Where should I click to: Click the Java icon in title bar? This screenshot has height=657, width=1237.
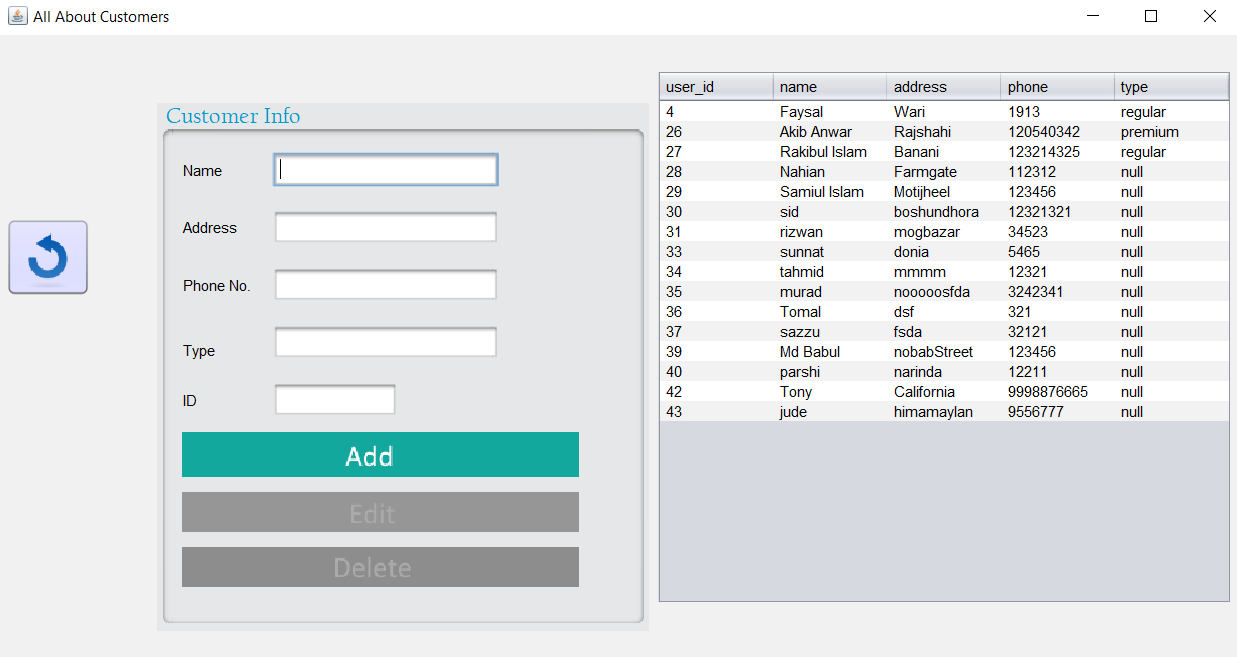(17, 16)
